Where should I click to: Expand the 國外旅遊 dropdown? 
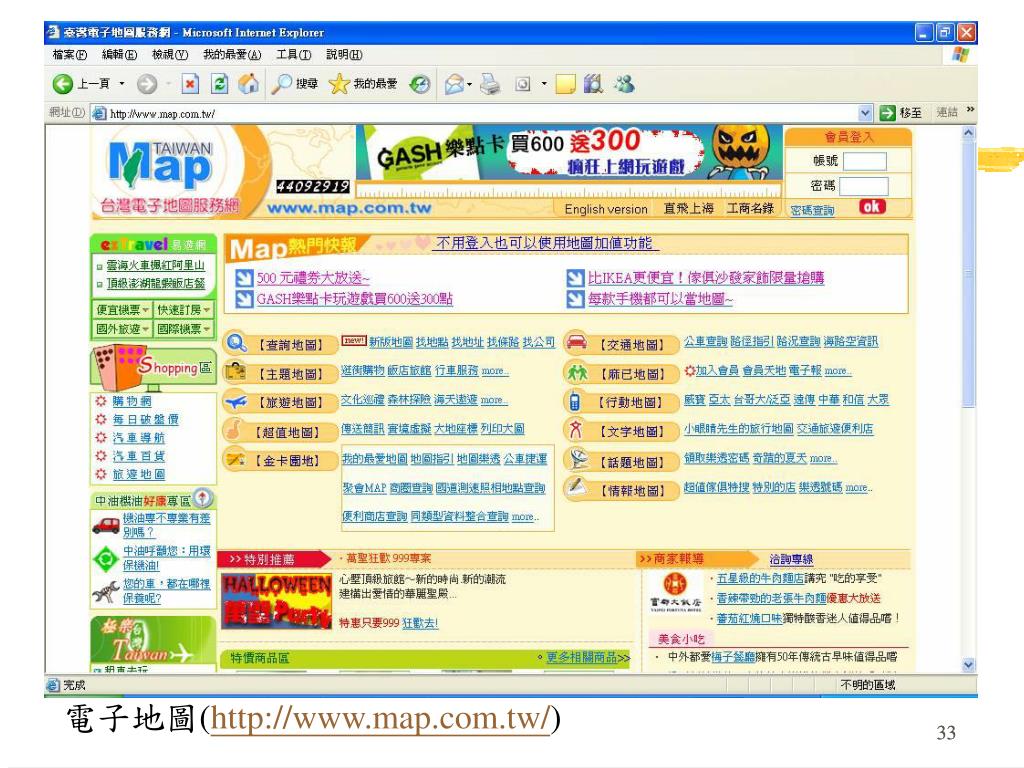pos(121,328)
